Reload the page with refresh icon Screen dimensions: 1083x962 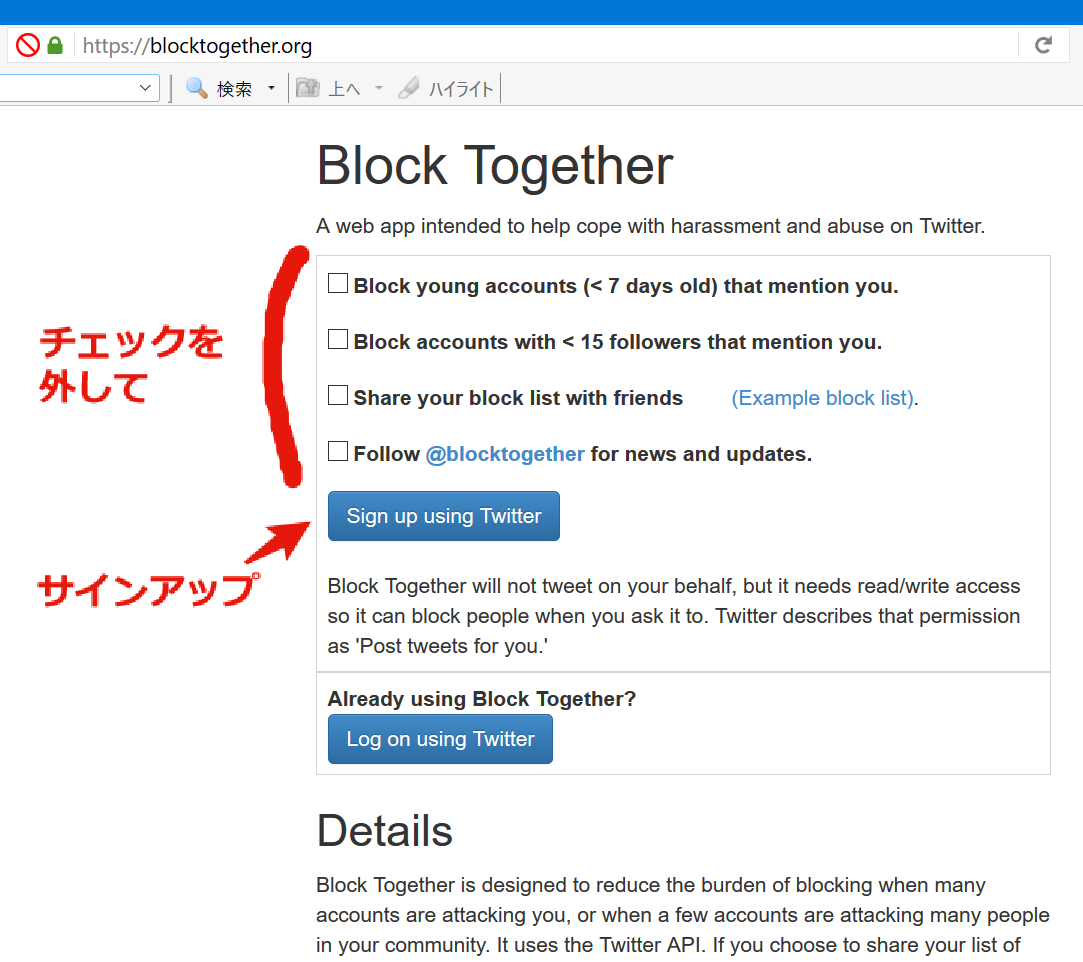(x=1043, y=46)
